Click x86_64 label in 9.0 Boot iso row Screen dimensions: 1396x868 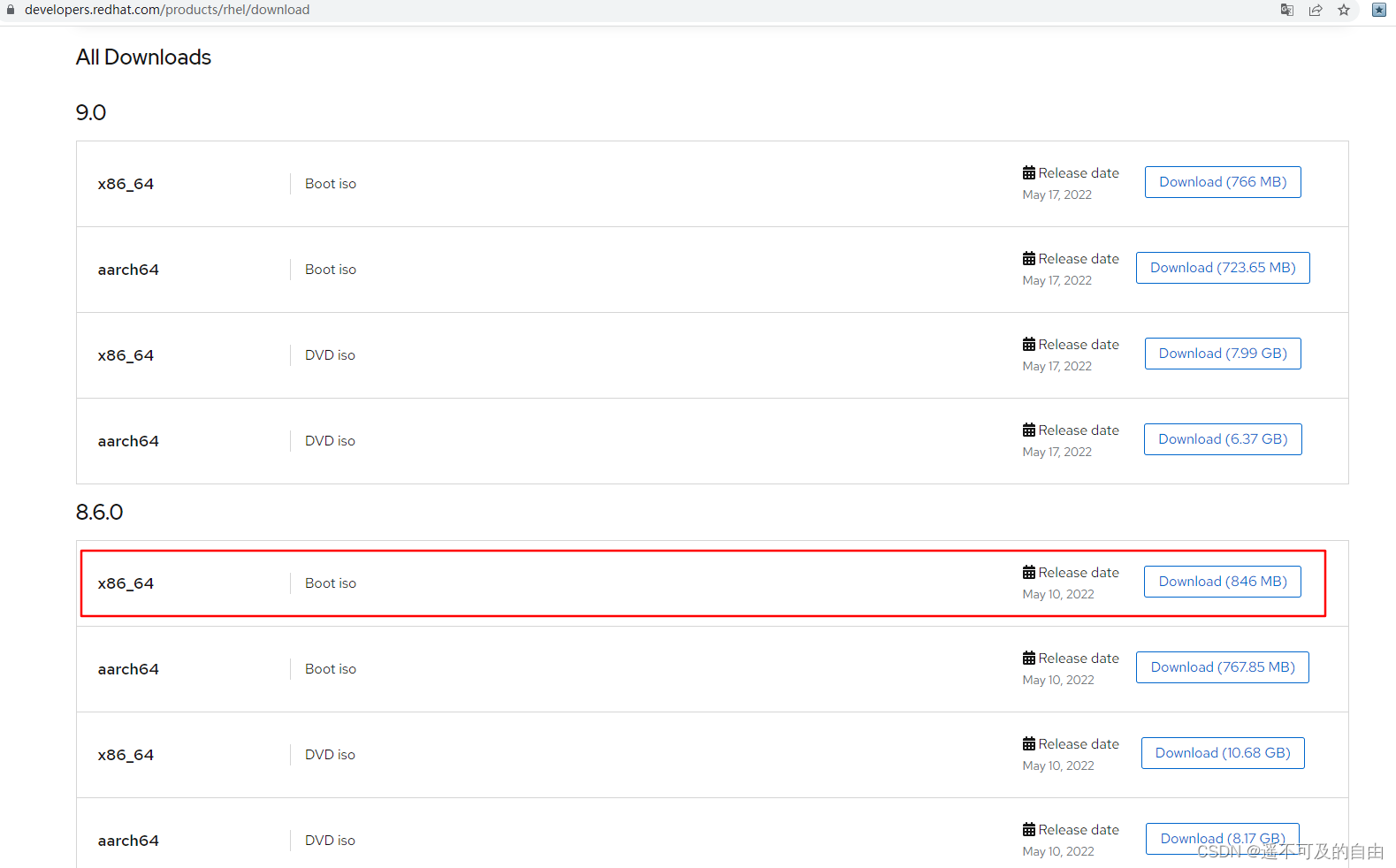point(126,184)
